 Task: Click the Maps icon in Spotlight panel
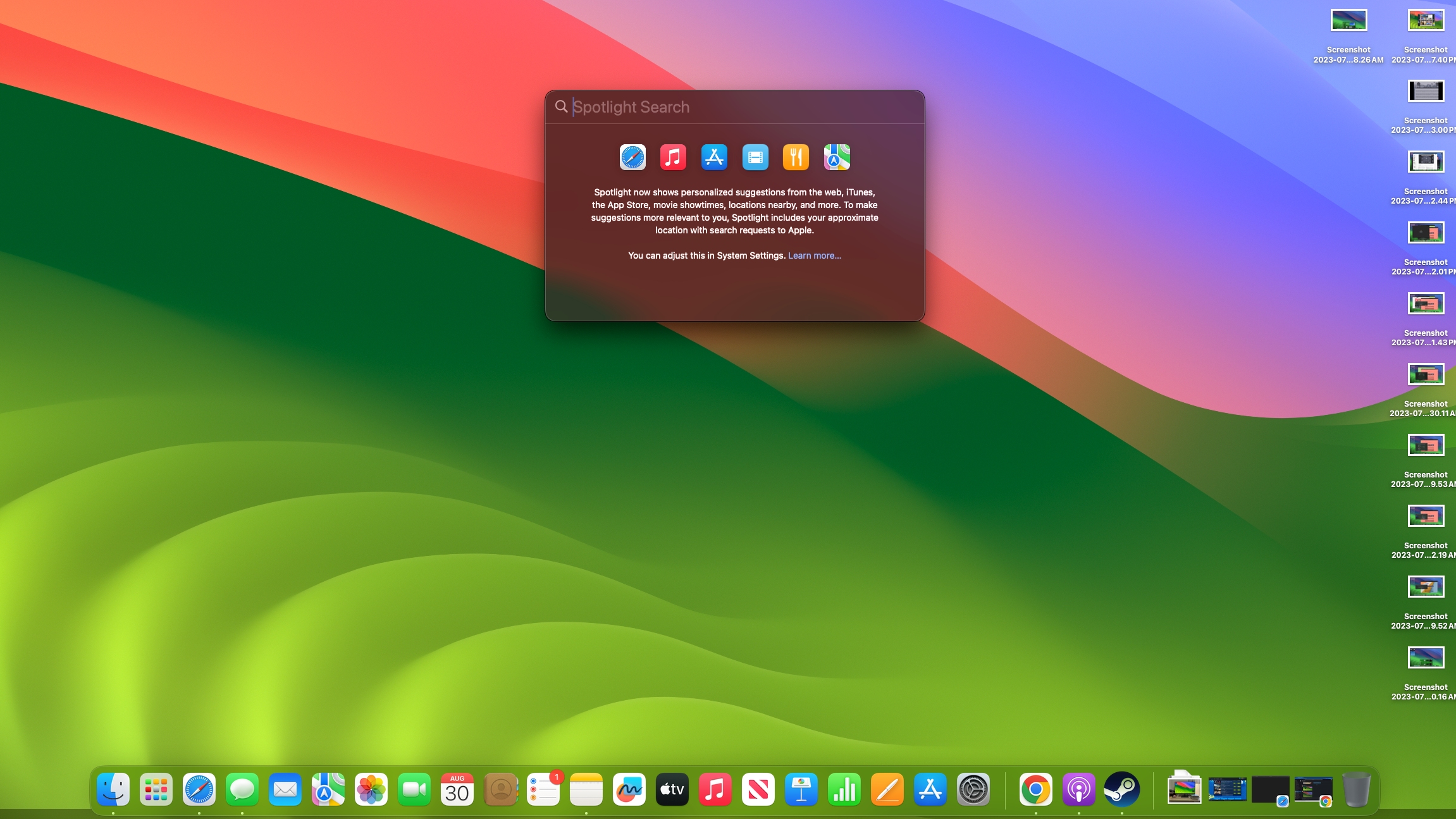pyautogui.click(x=837, y=157)
